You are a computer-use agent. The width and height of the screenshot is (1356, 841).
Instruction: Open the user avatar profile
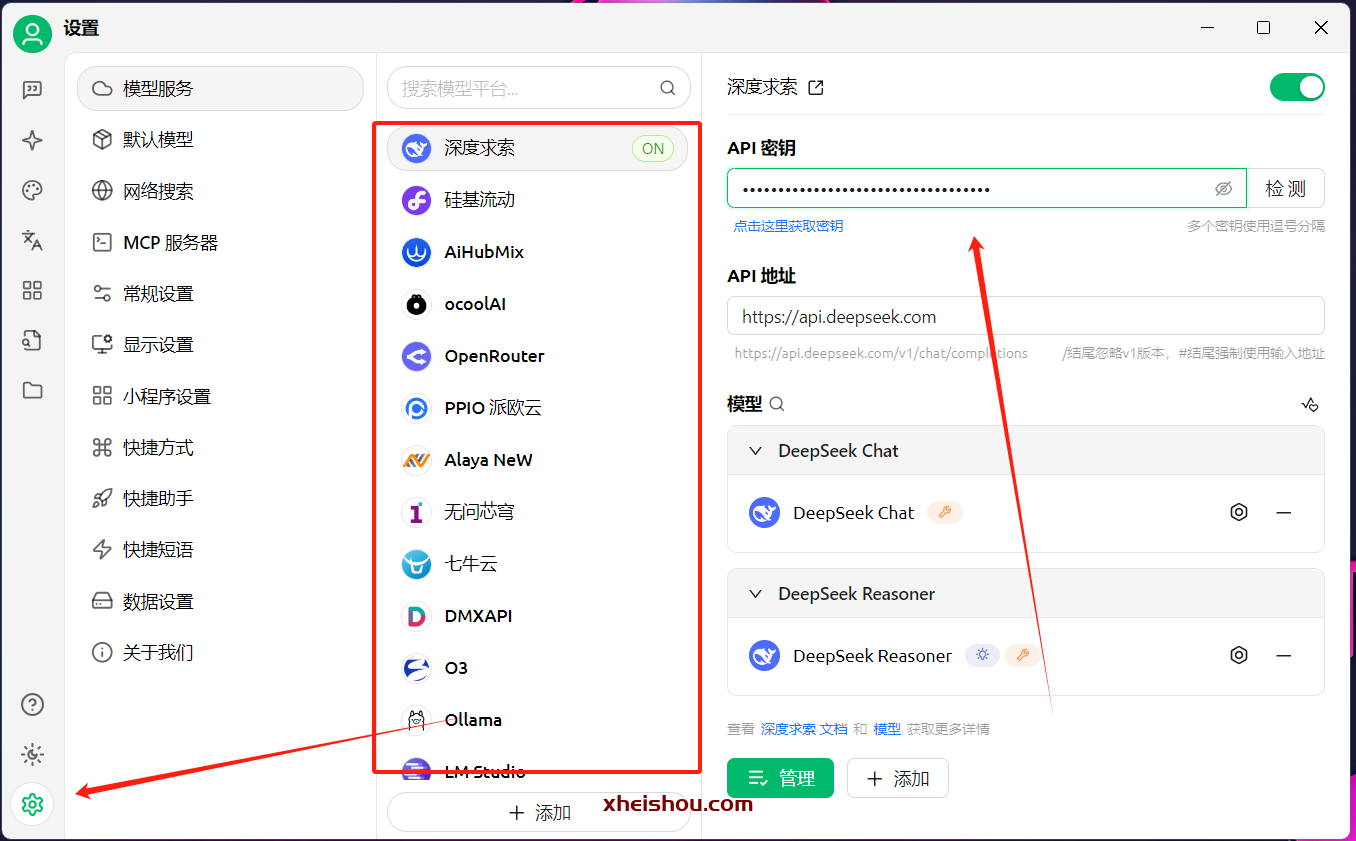[x=33, y=34]
